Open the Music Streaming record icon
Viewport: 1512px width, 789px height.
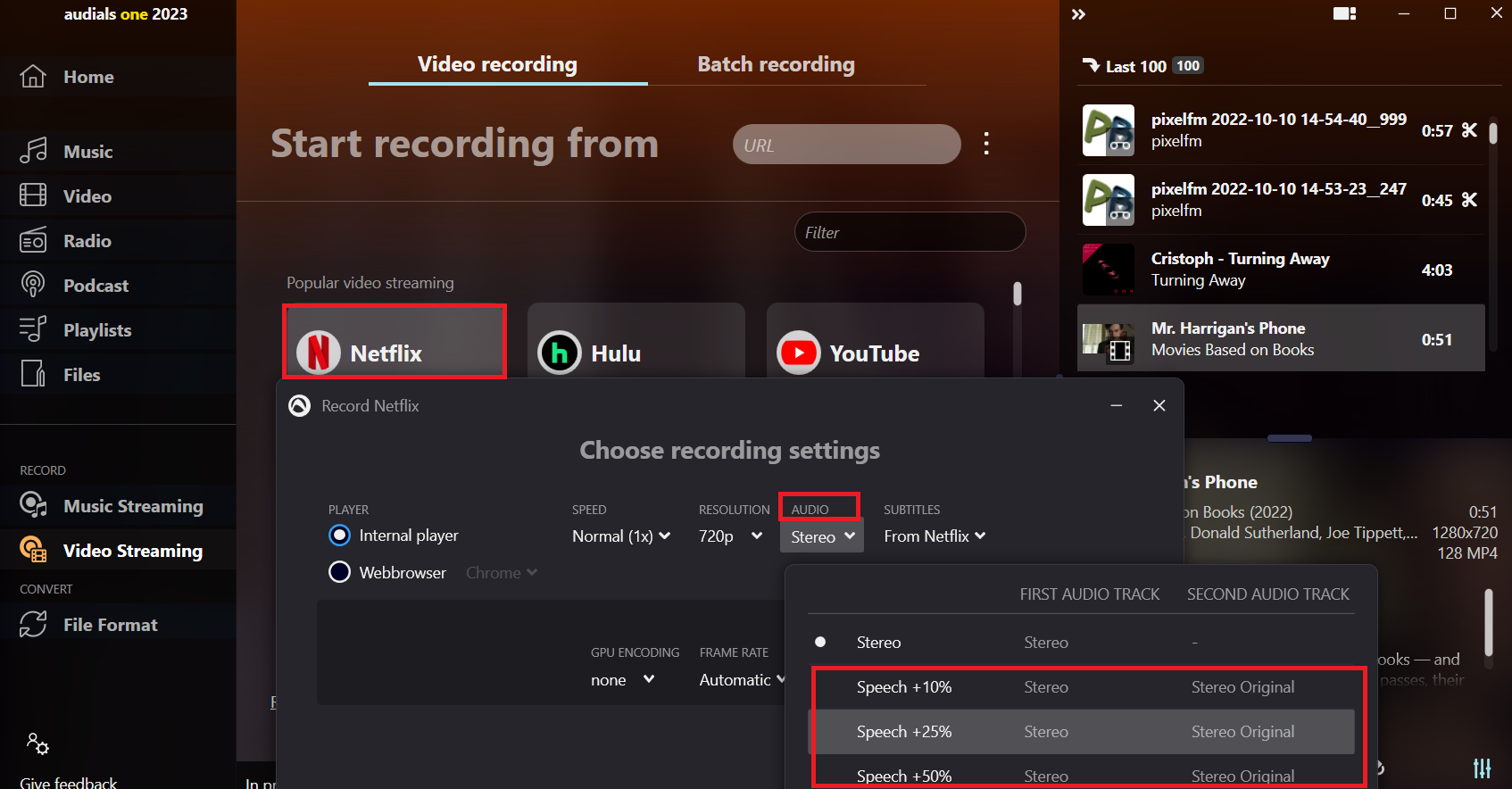click(x=33, y=505)
